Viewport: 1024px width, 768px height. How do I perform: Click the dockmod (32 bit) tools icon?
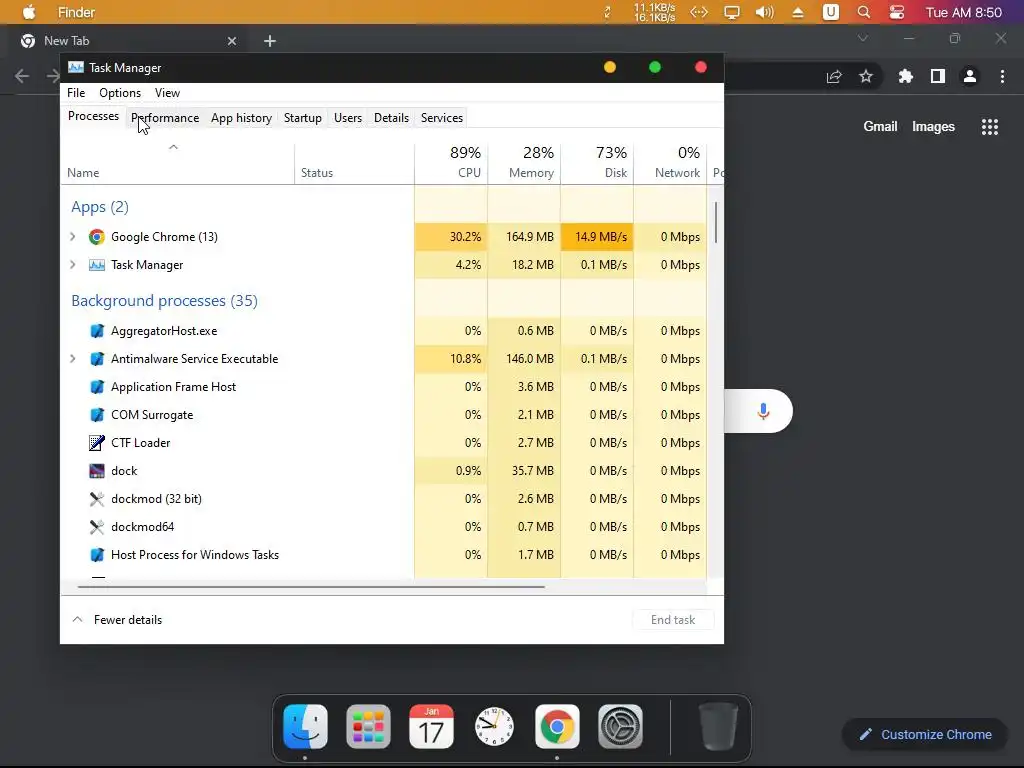[x=97, y=499]
